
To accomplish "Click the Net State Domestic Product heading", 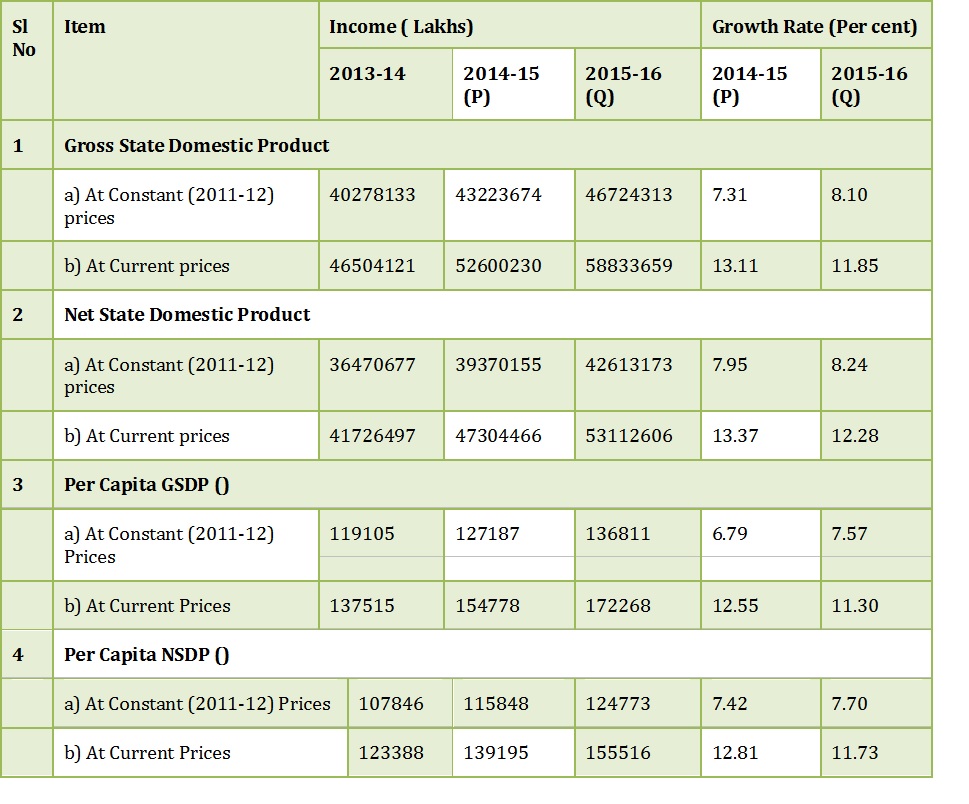I will [187, 315].
